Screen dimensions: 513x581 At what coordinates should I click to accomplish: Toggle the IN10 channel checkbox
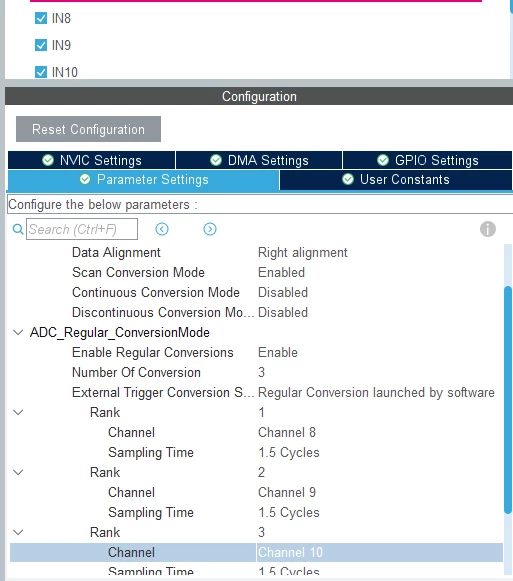pyautogui.click(x=41, y=72)
